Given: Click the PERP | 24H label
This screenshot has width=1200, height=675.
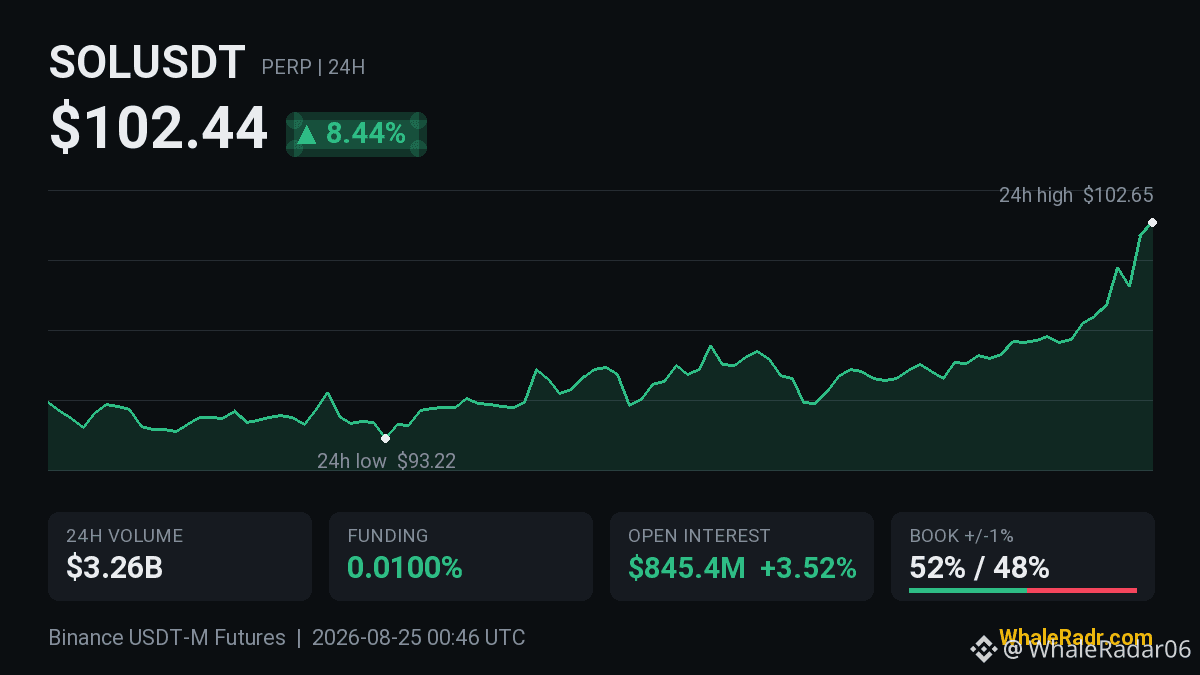Looking at the screenshot, I should pos(313,68).
